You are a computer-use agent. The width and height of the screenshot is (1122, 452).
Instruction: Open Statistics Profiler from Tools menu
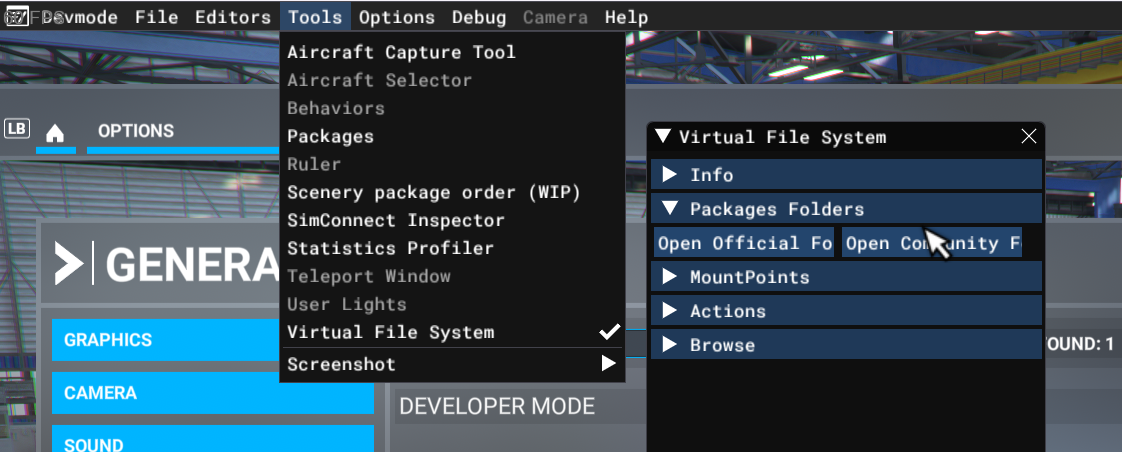[x=390, y=248]
